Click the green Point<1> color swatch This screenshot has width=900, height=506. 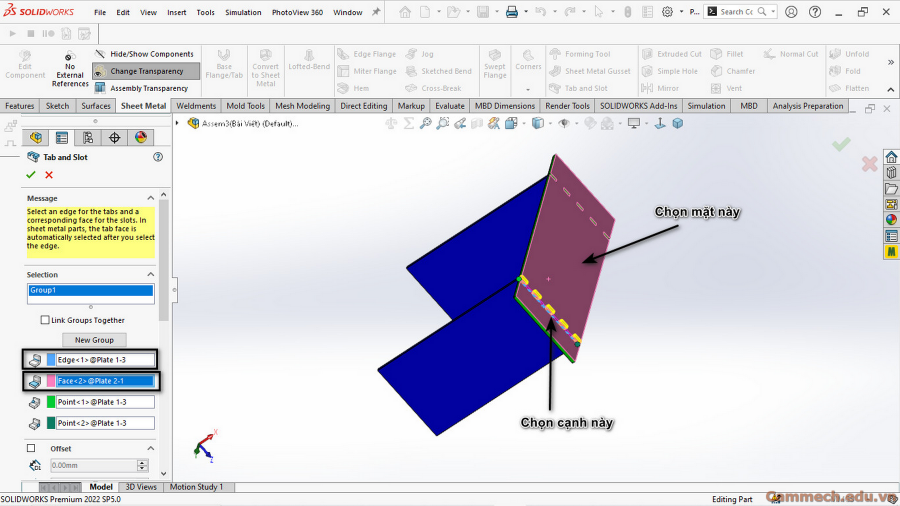click(51, 402)
